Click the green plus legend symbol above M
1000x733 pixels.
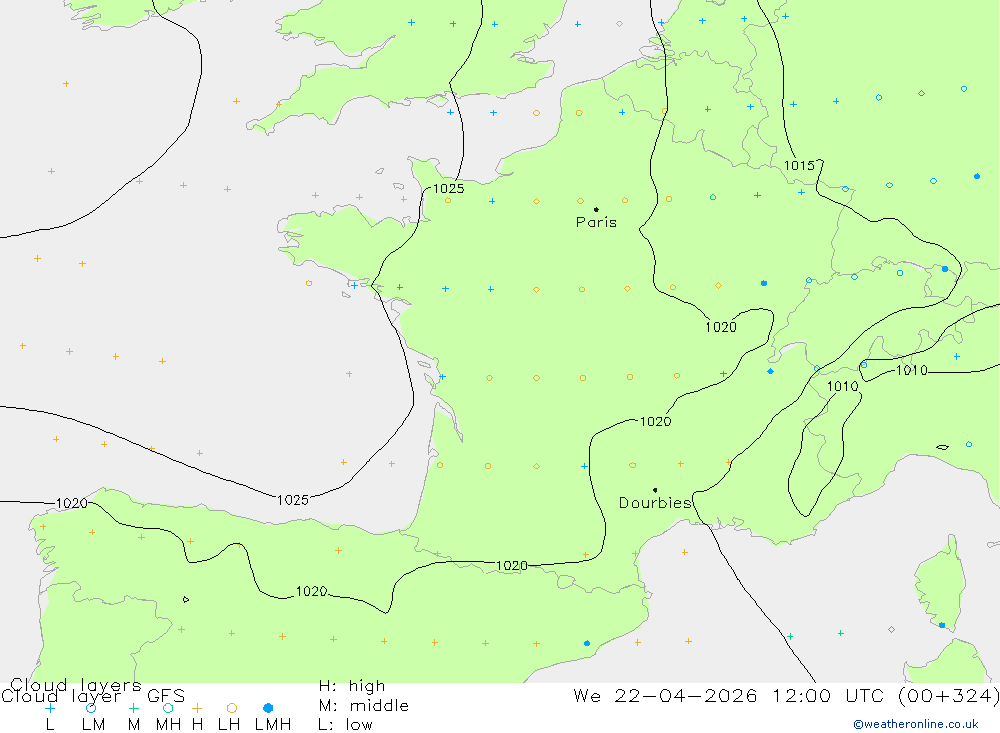[133, 708]
